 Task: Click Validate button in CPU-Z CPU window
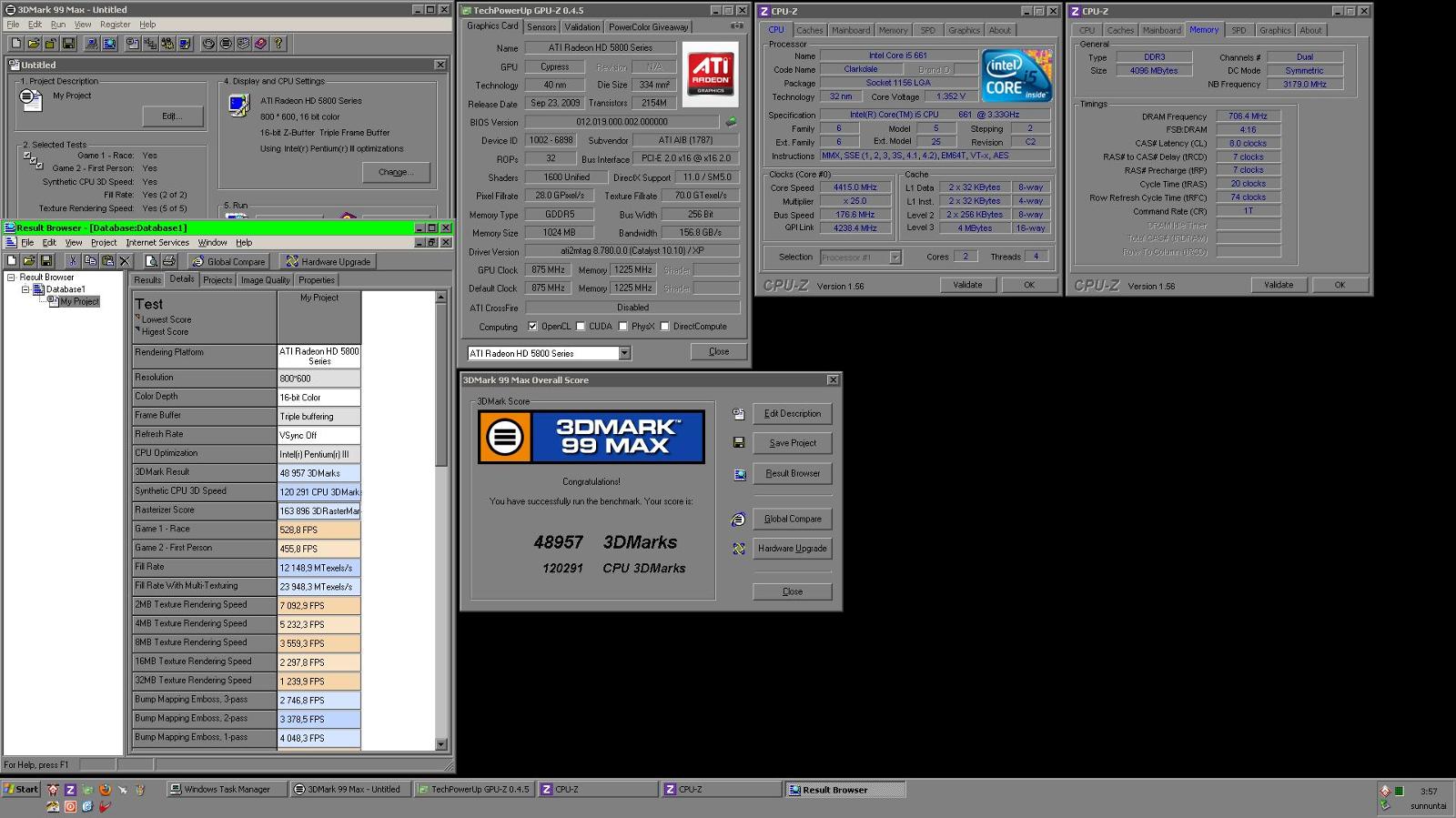pyautogui.click(x=967, y=285)
